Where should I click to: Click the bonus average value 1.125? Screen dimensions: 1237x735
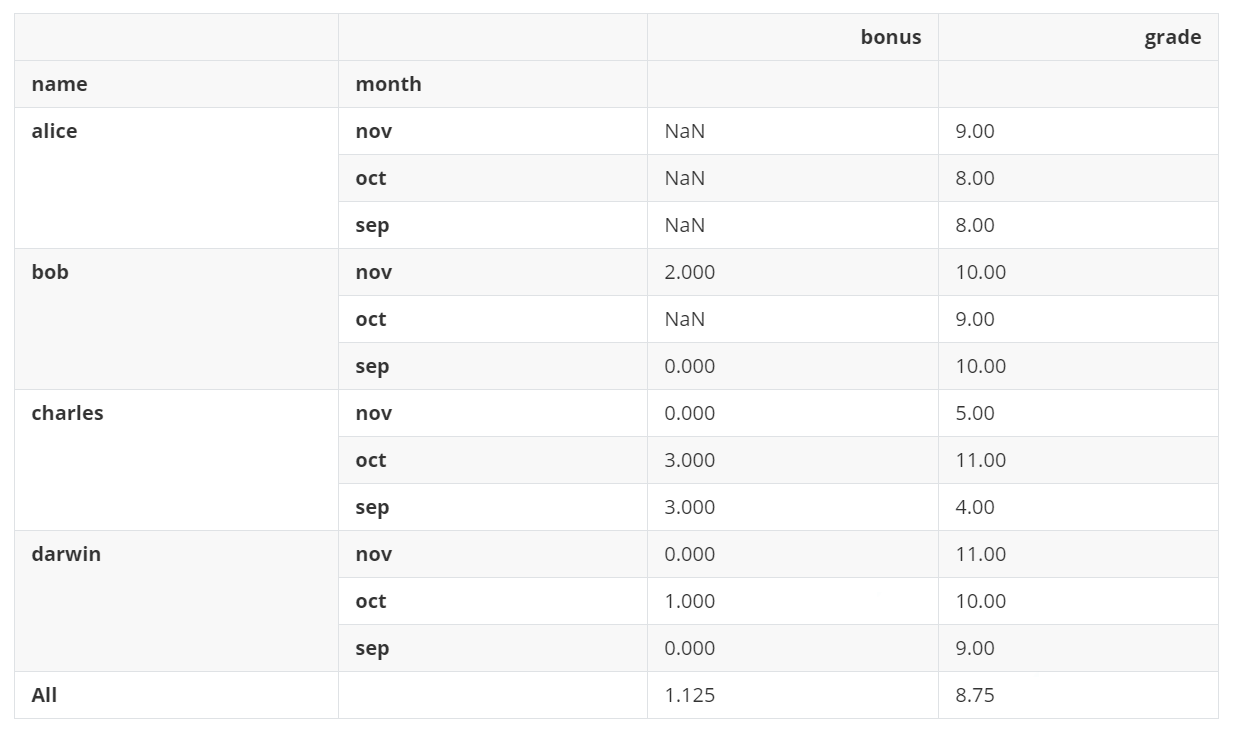point(689,696)
